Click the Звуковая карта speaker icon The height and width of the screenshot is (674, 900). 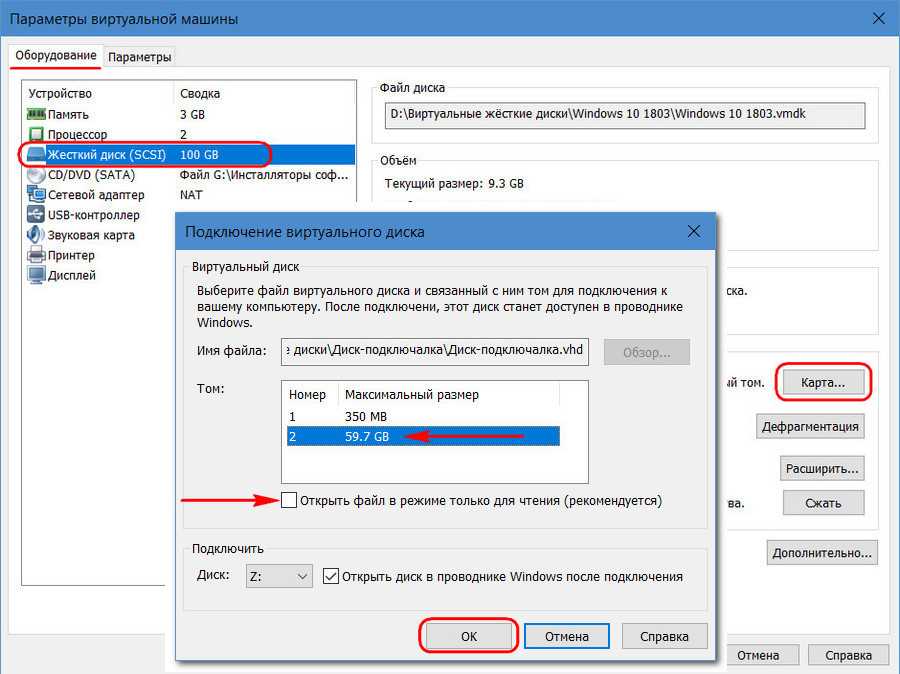coord(36,235)
